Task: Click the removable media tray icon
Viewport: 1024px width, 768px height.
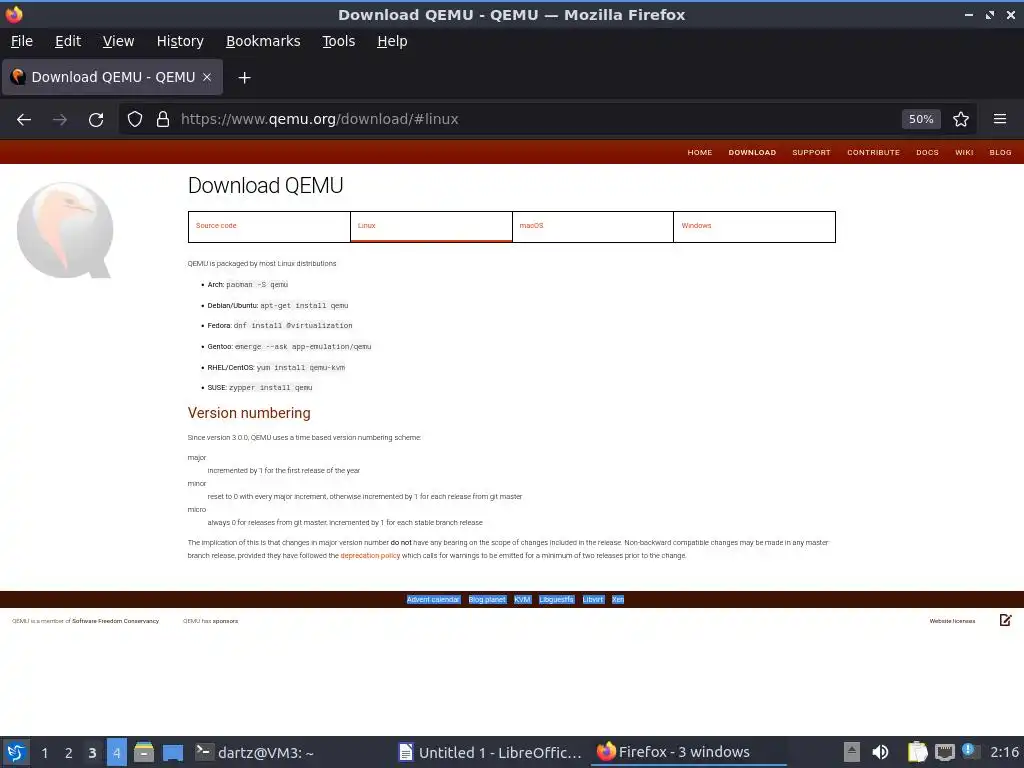Action: click(852, 752)
